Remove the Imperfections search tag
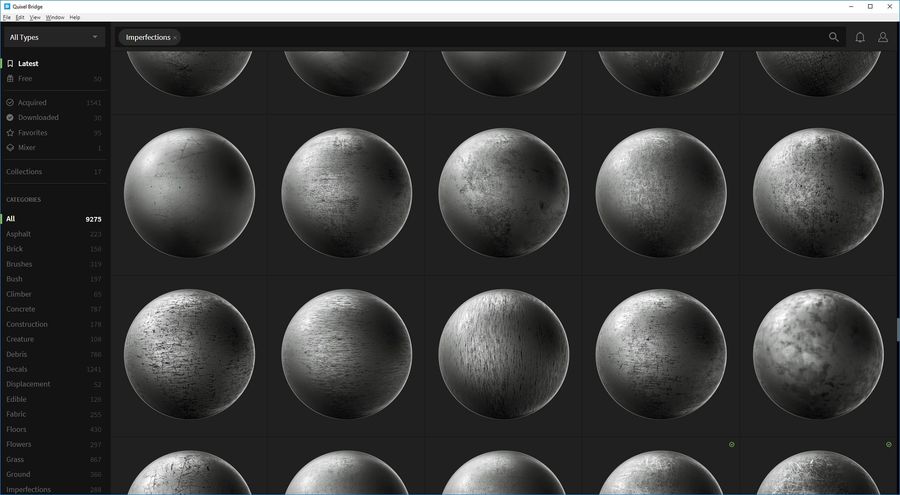The width and height of the screenshot is (900, 495). (175, 38)
